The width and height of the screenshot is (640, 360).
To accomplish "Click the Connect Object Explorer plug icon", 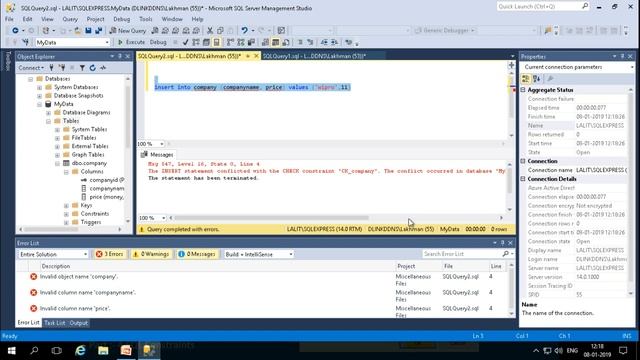I will click(51, 68).
